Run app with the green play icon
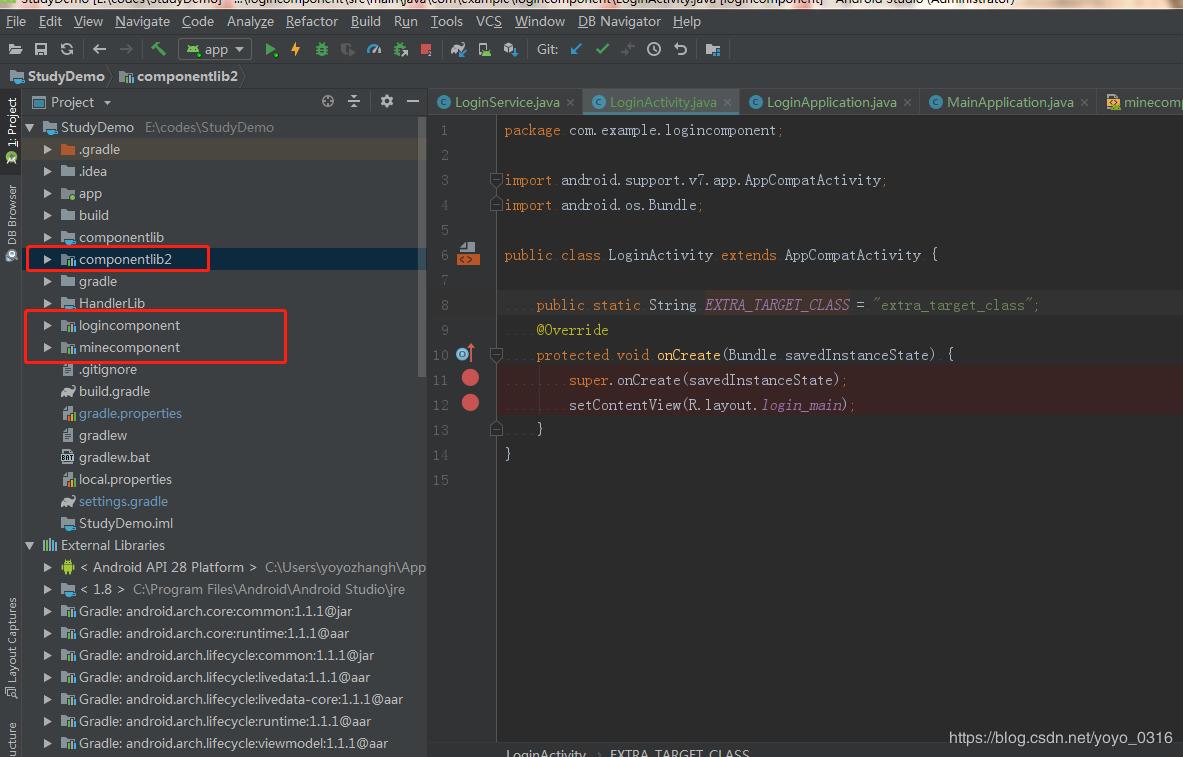 (x=271, y=50)
